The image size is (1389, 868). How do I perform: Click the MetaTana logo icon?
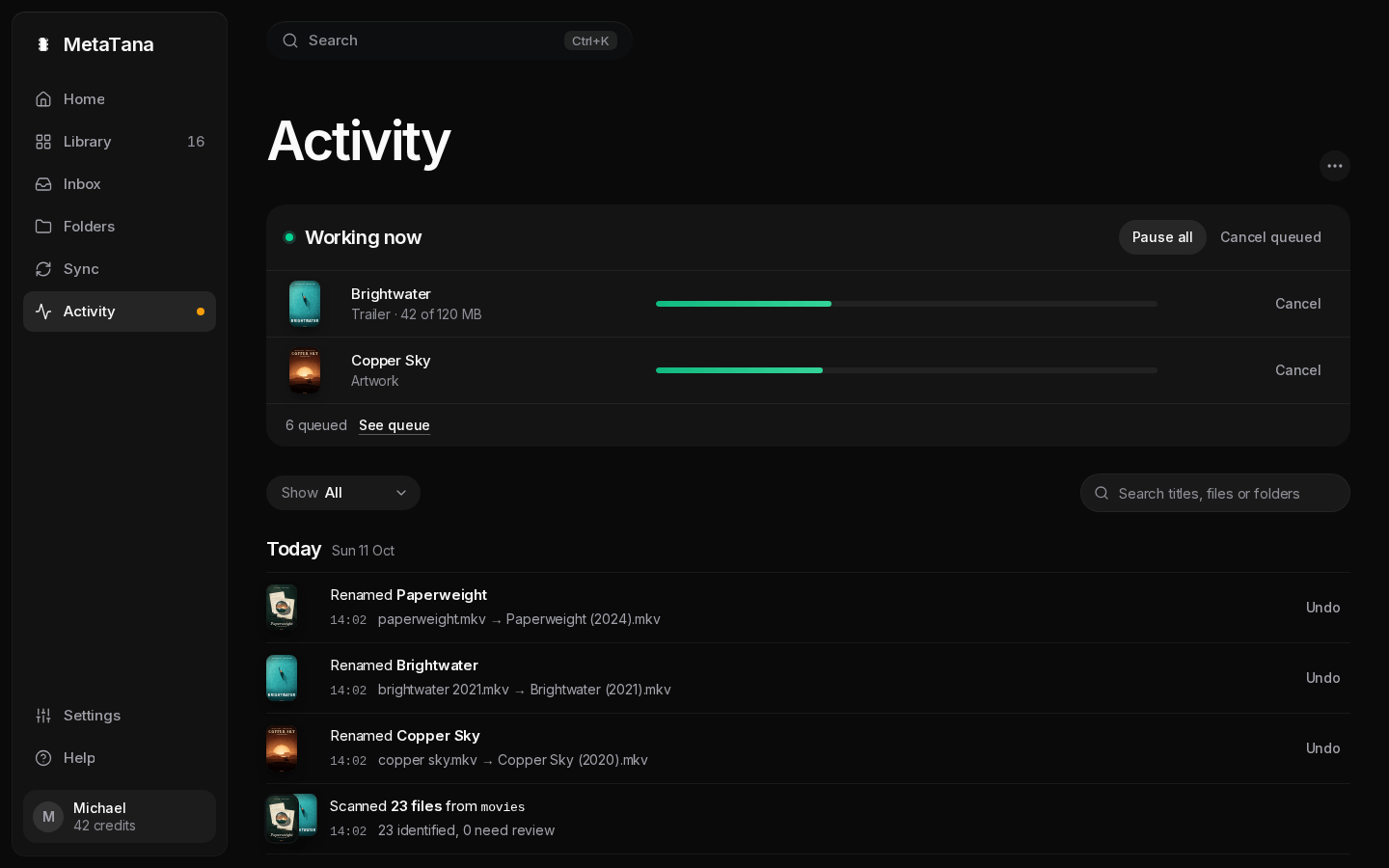[43, 44]
